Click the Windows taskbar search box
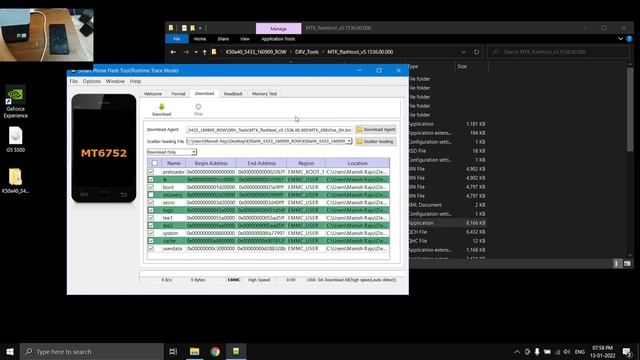The image size is (640, 360). (x=91, y=351)
